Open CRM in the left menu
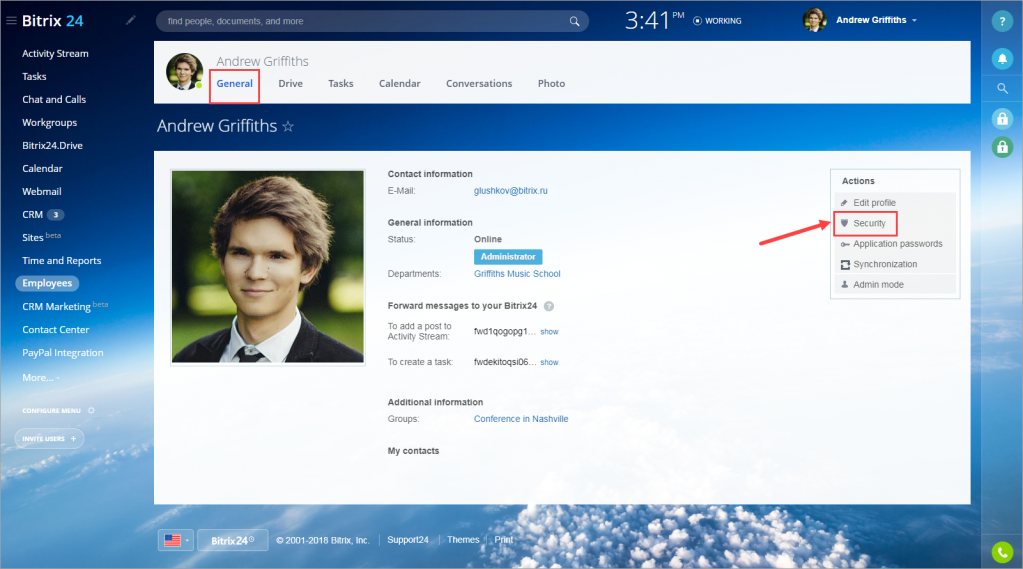 [33, 215]
